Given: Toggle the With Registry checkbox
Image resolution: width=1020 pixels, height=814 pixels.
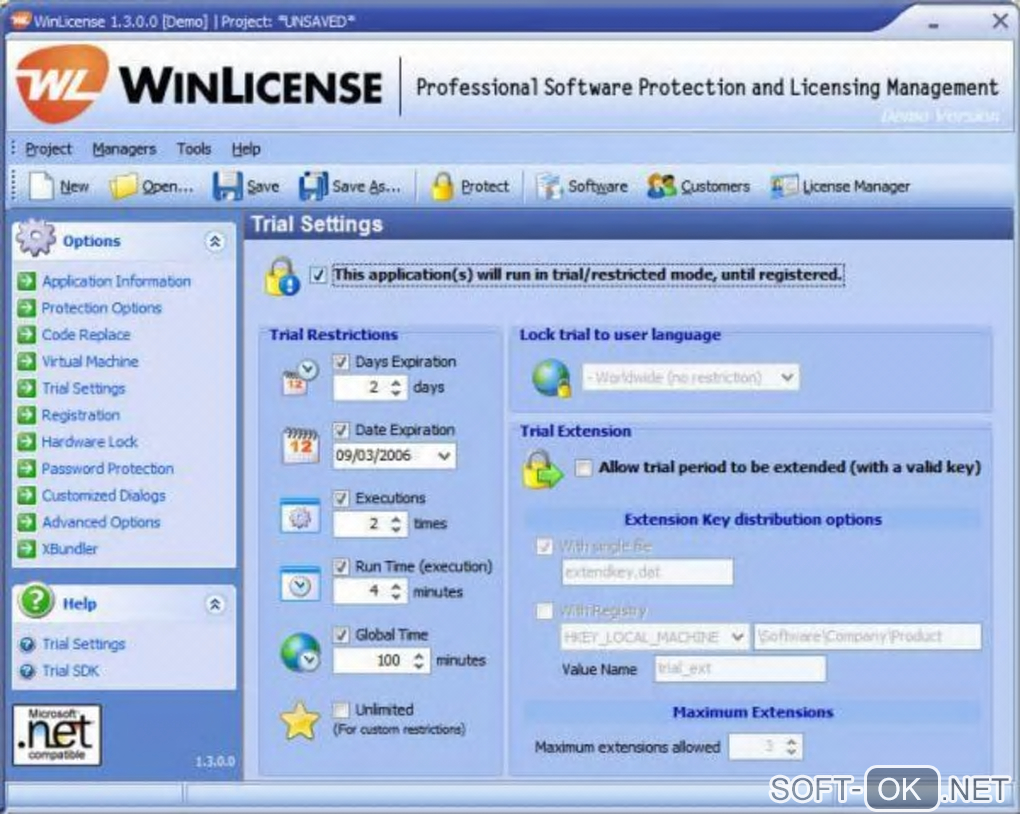Looking at the screenshot, I should tap(544, 610).
